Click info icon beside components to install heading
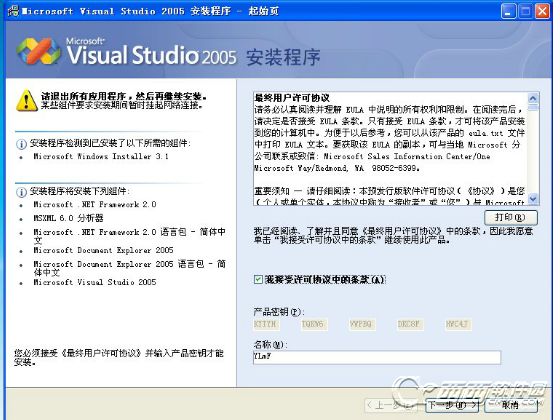This screenshot has height=420, width=553. coord(22,192)
